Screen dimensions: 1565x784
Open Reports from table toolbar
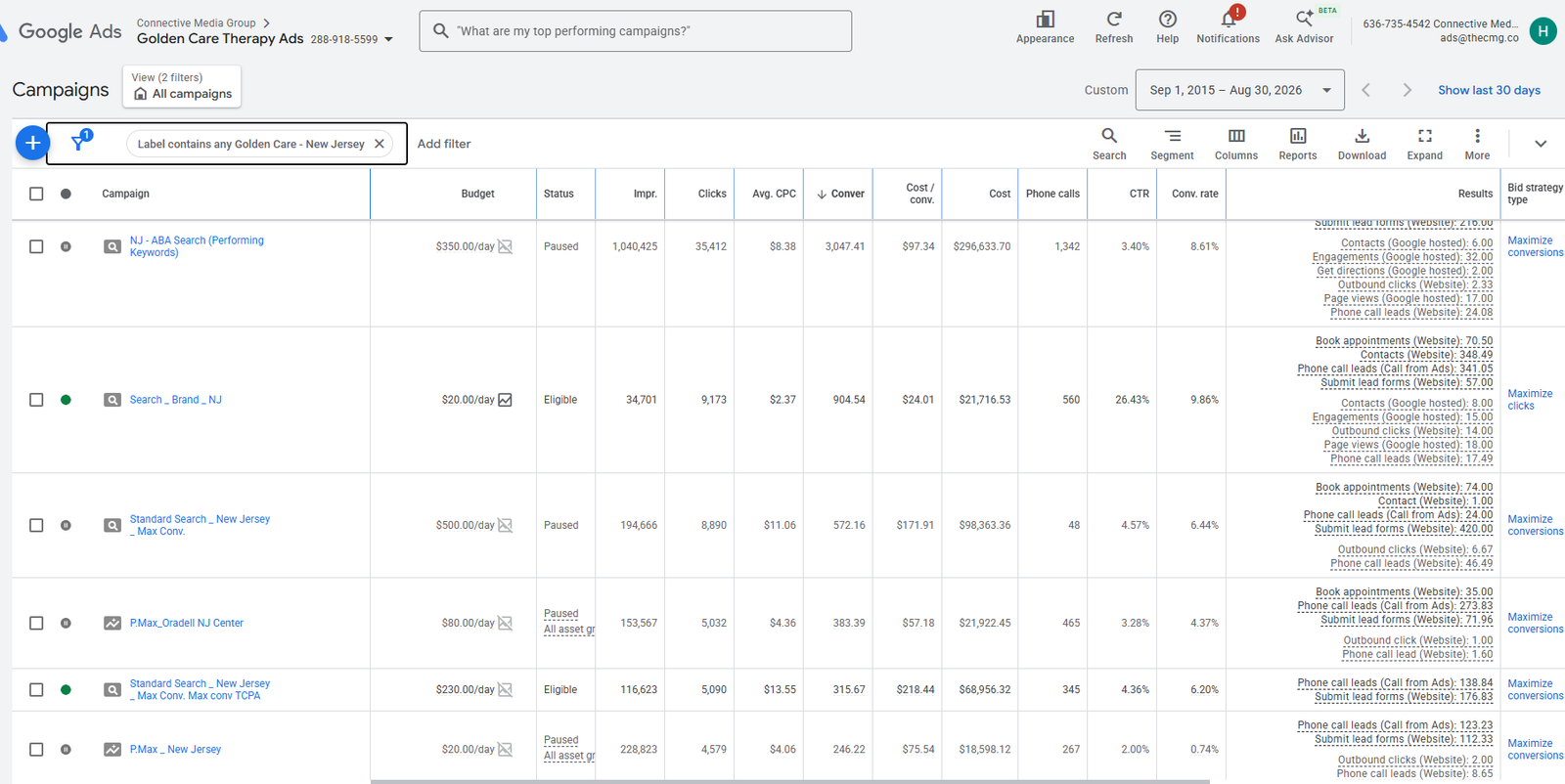click(x=1298, y=144)
